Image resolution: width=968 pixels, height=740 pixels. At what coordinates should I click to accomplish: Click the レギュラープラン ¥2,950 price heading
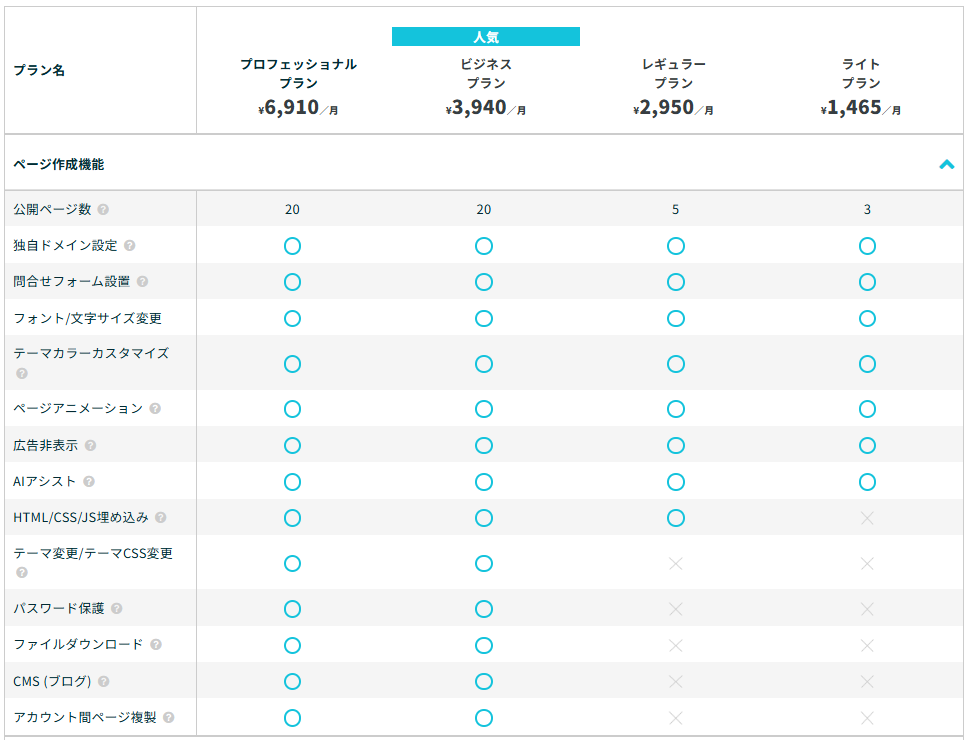tap(673, 108)
